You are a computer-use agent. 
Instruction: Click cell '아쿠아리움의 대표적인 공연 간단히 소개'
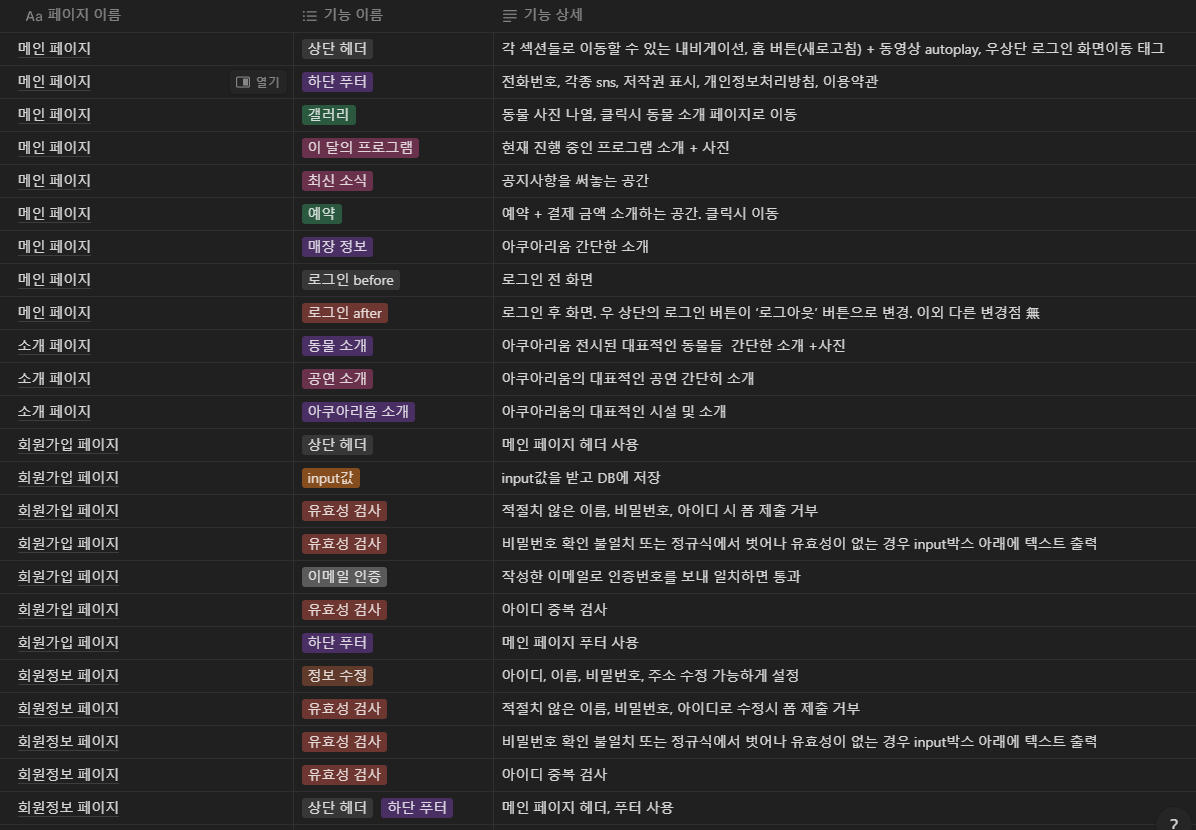(x=628, y=378)
